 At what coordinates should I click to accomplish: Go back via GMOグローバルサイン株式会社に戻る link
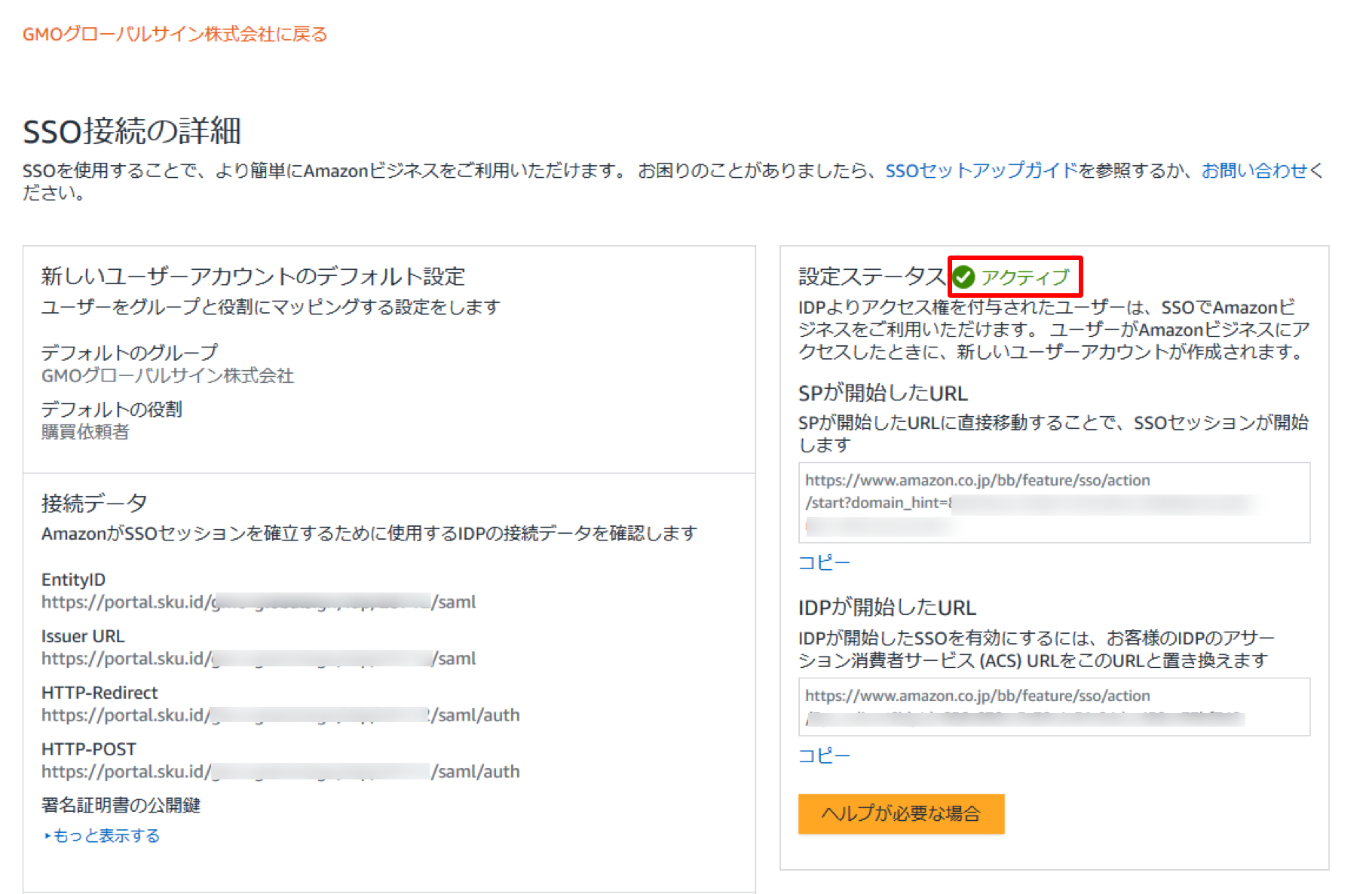[x=175, y=34]
